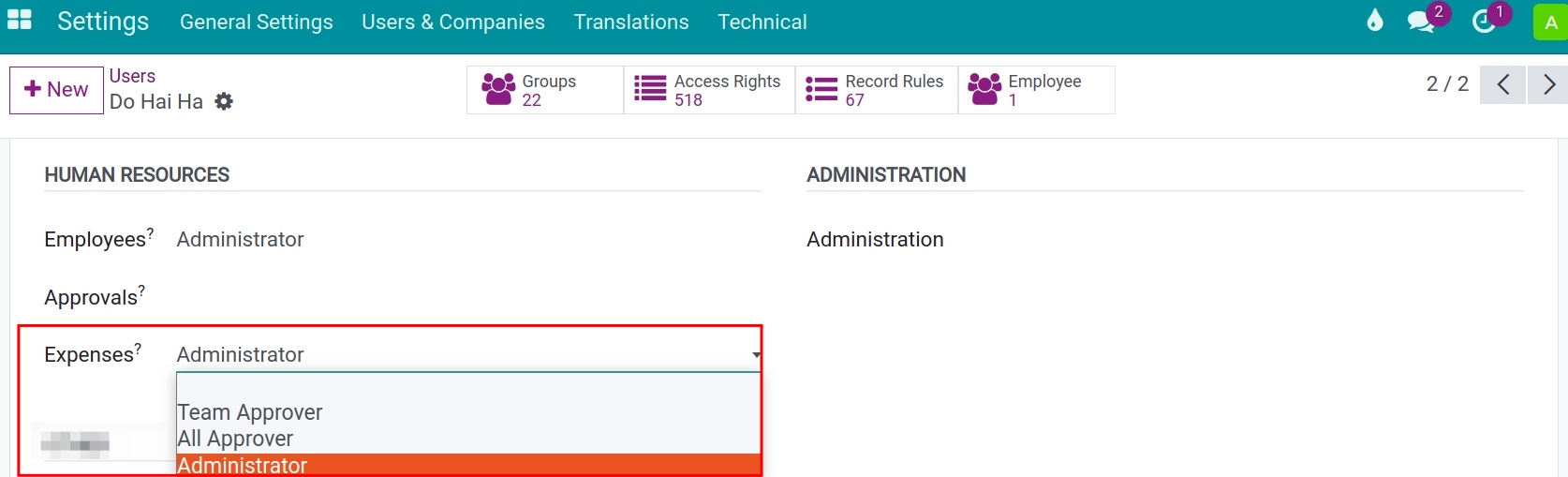Open the Record Rules 67 stat button
1568x477 pixels.
(x=877, y=90)
